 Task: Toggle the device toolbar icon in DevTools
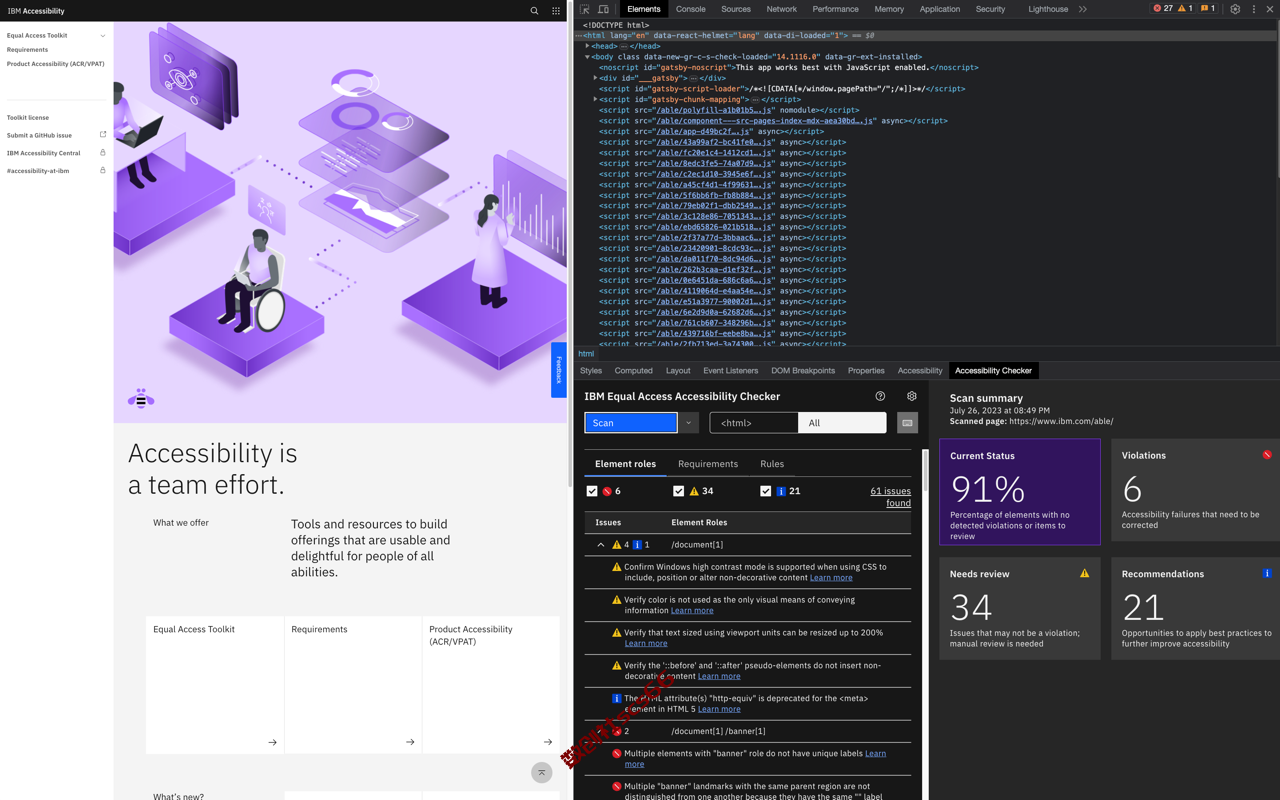[x=603, y=9]
